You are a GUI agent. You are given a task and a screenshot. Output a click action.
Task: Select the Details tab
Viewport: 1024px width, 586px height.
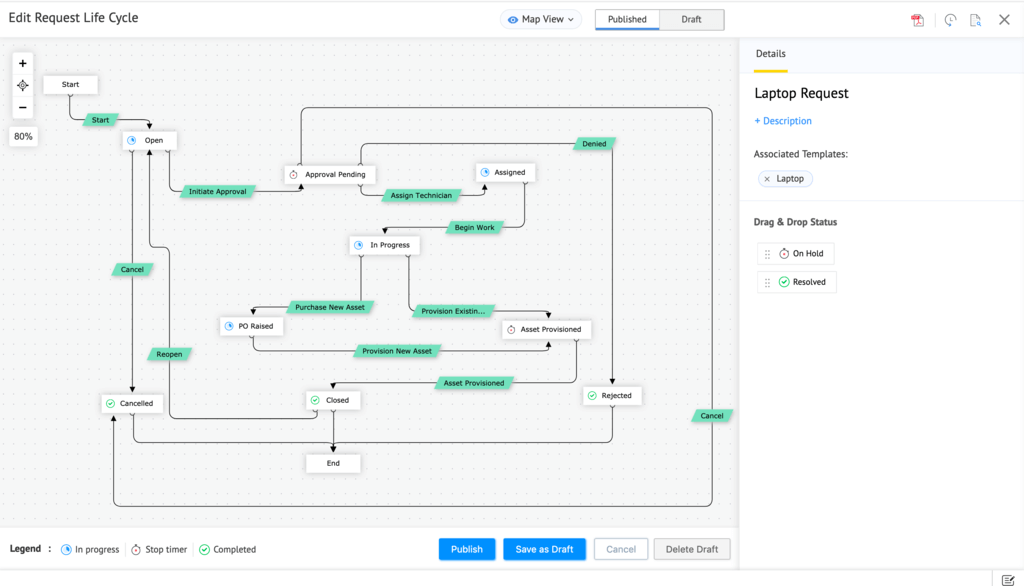point(770,54)
